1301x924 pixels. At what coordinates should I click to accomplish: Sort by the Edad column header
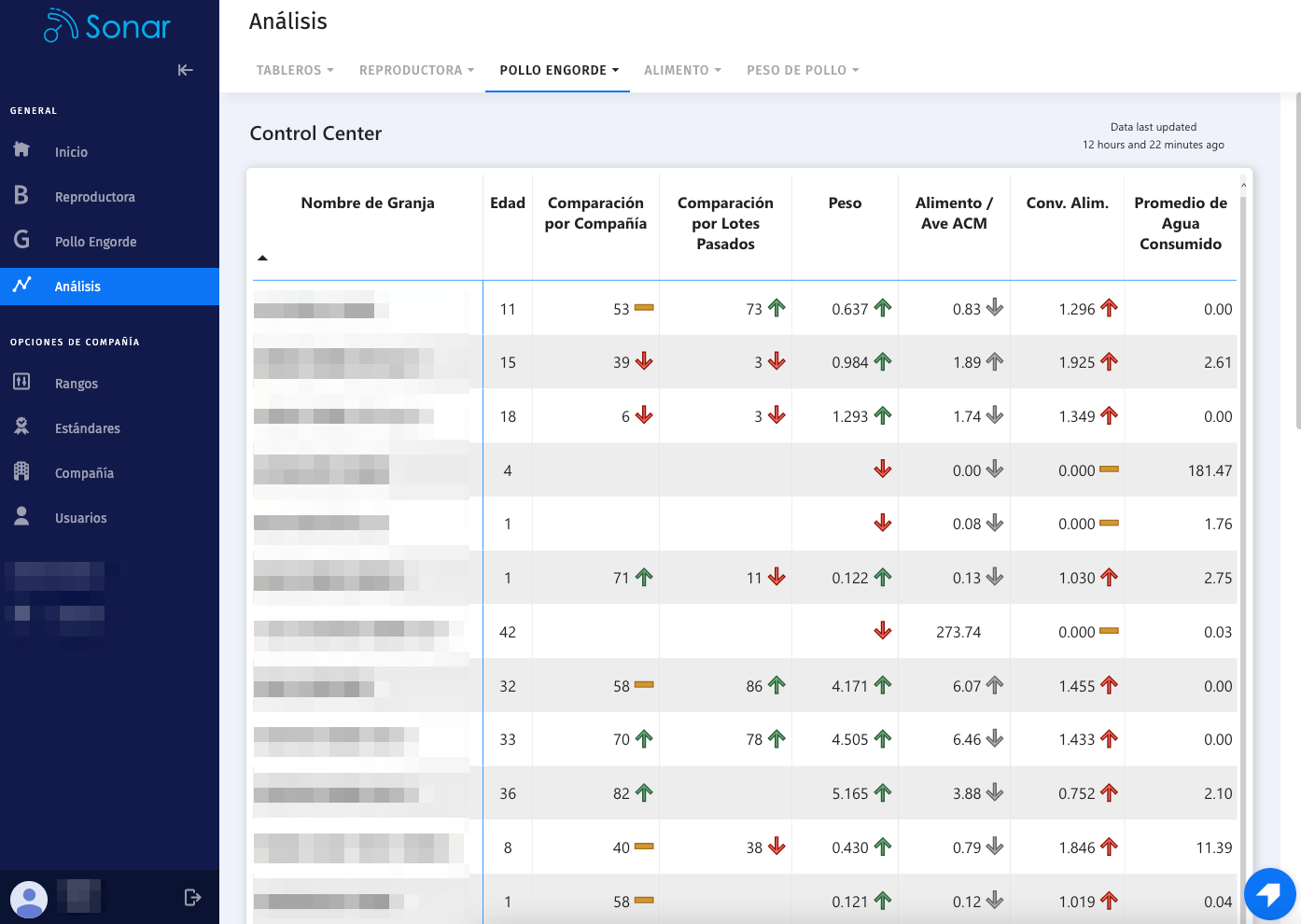coord(508,203)
